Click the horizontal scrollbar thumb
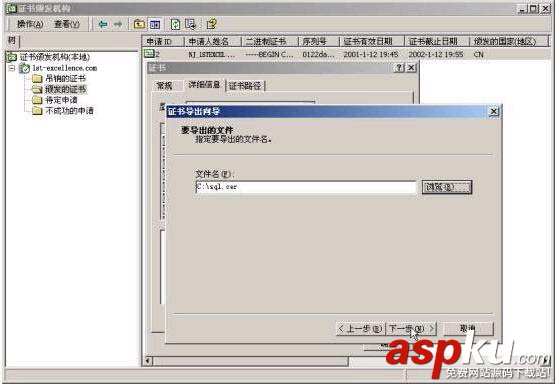The width and height of the screenshot is (556, 385). 250,361
